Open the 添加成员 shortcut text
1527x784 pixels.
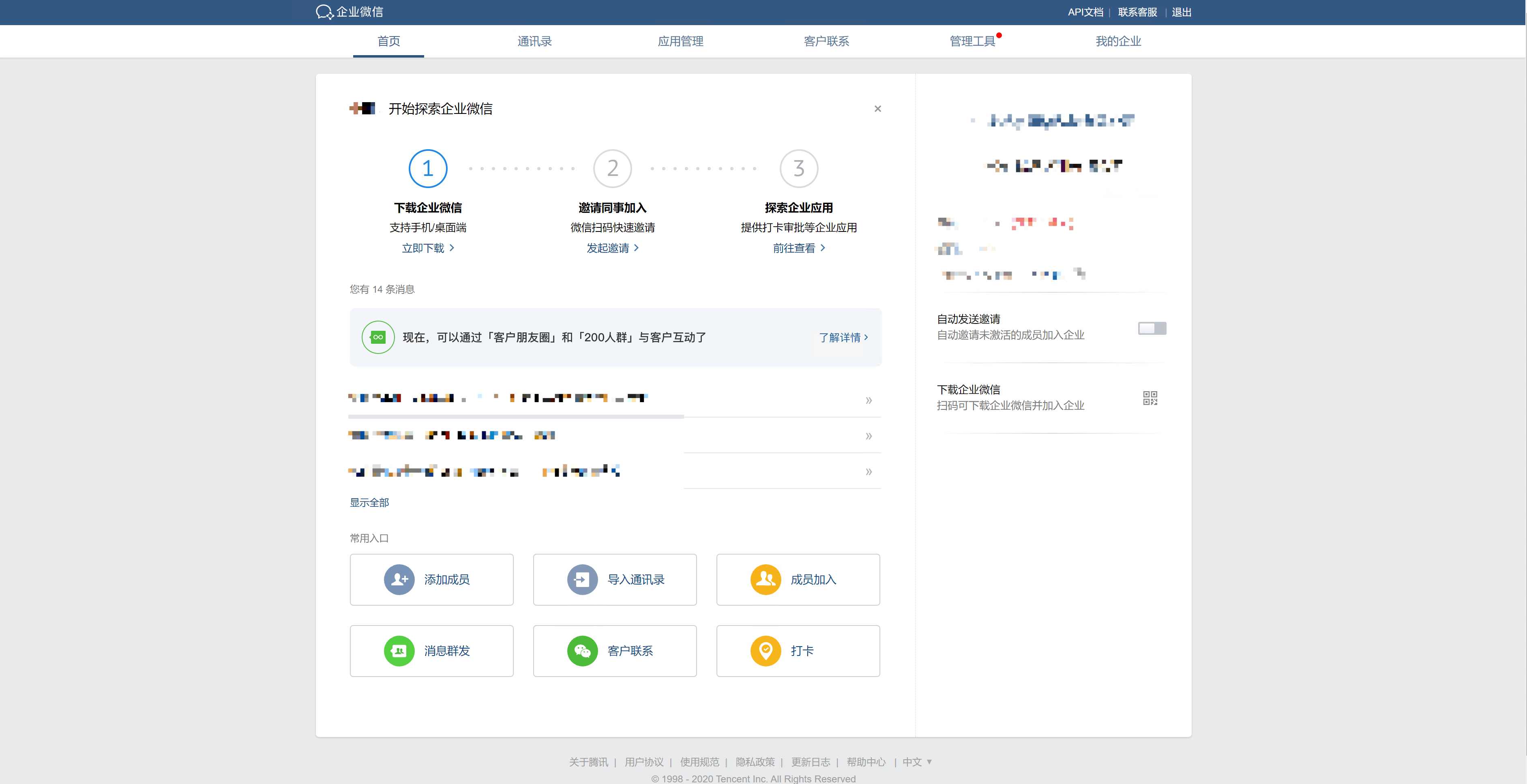447,580
